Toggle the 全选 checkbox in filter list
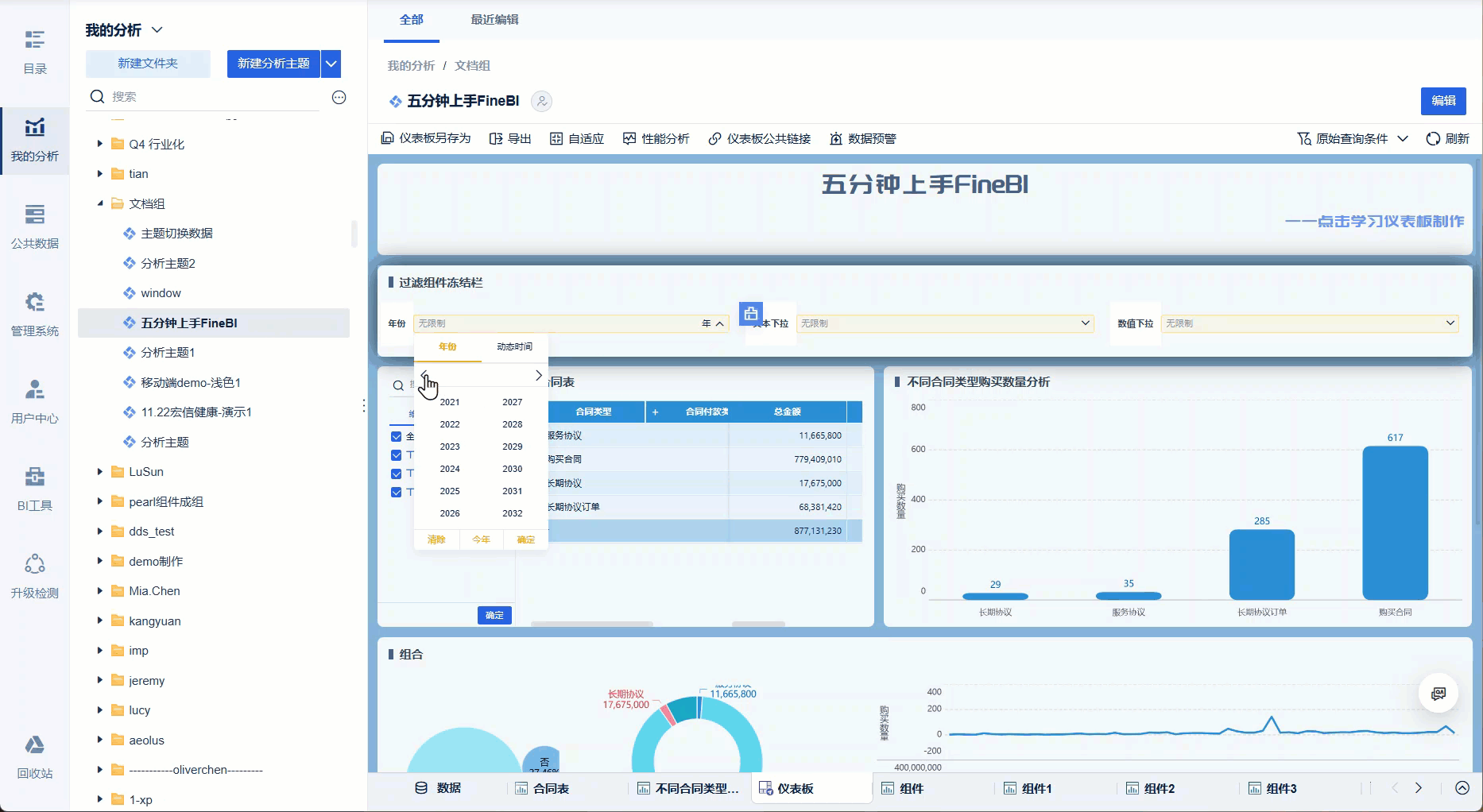Image resolution: width=1483 pixels, height=812 pixels. (397, 436)
